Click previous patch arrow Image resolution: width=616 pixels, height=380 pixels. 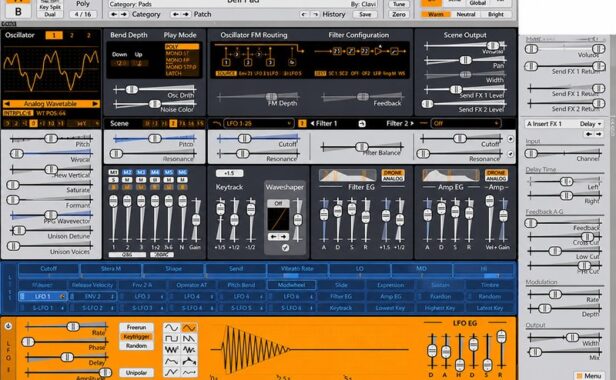pos(176,15)
